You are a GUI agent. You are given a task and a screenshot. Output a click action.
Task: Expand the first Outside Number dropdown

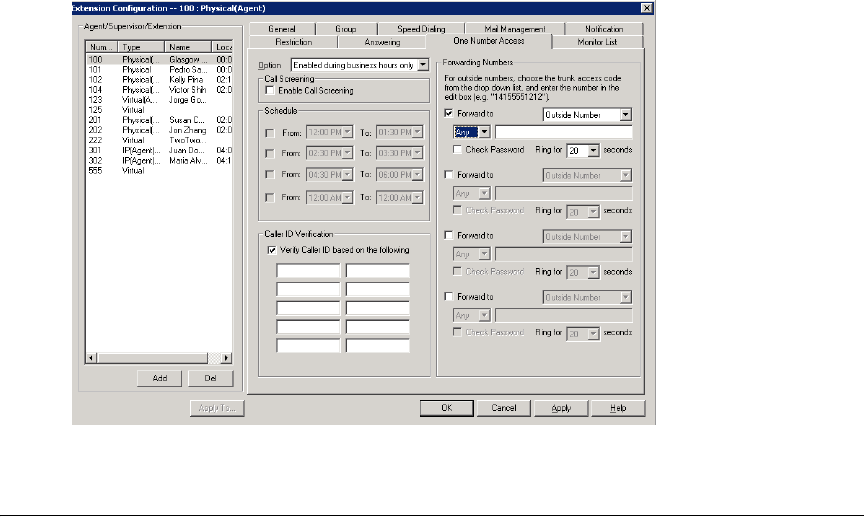pos(625,114)
